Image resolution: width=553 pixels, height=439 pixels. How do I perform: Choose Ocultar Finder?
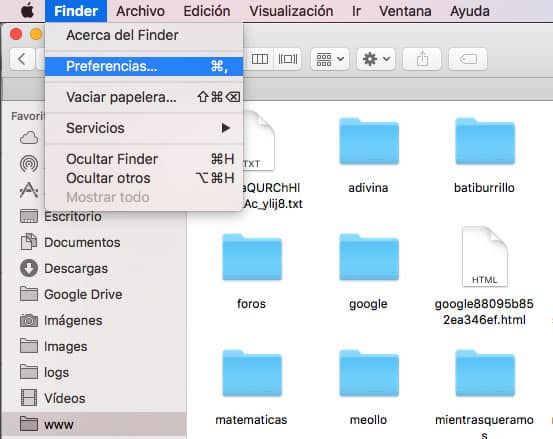click(144, 159)
